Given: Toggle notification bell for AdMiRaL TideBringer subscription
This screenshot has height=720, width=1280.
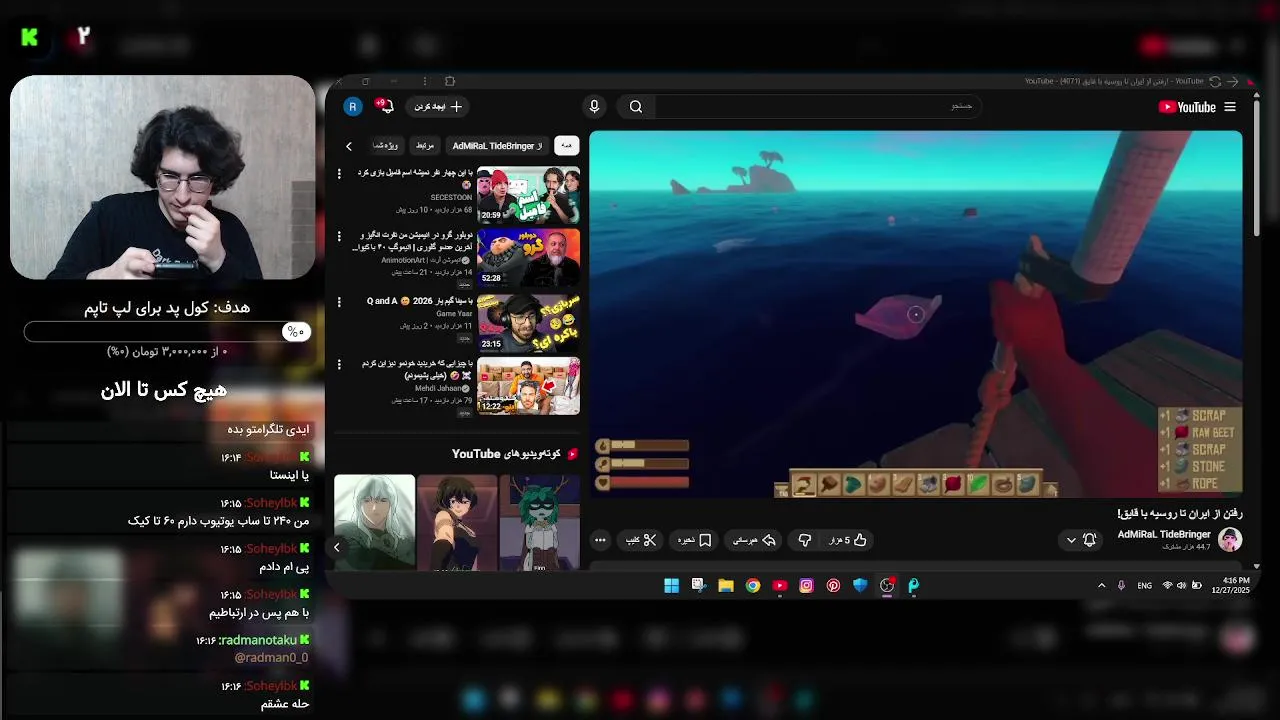Looking at the screenshot, I should point(1090,540).
